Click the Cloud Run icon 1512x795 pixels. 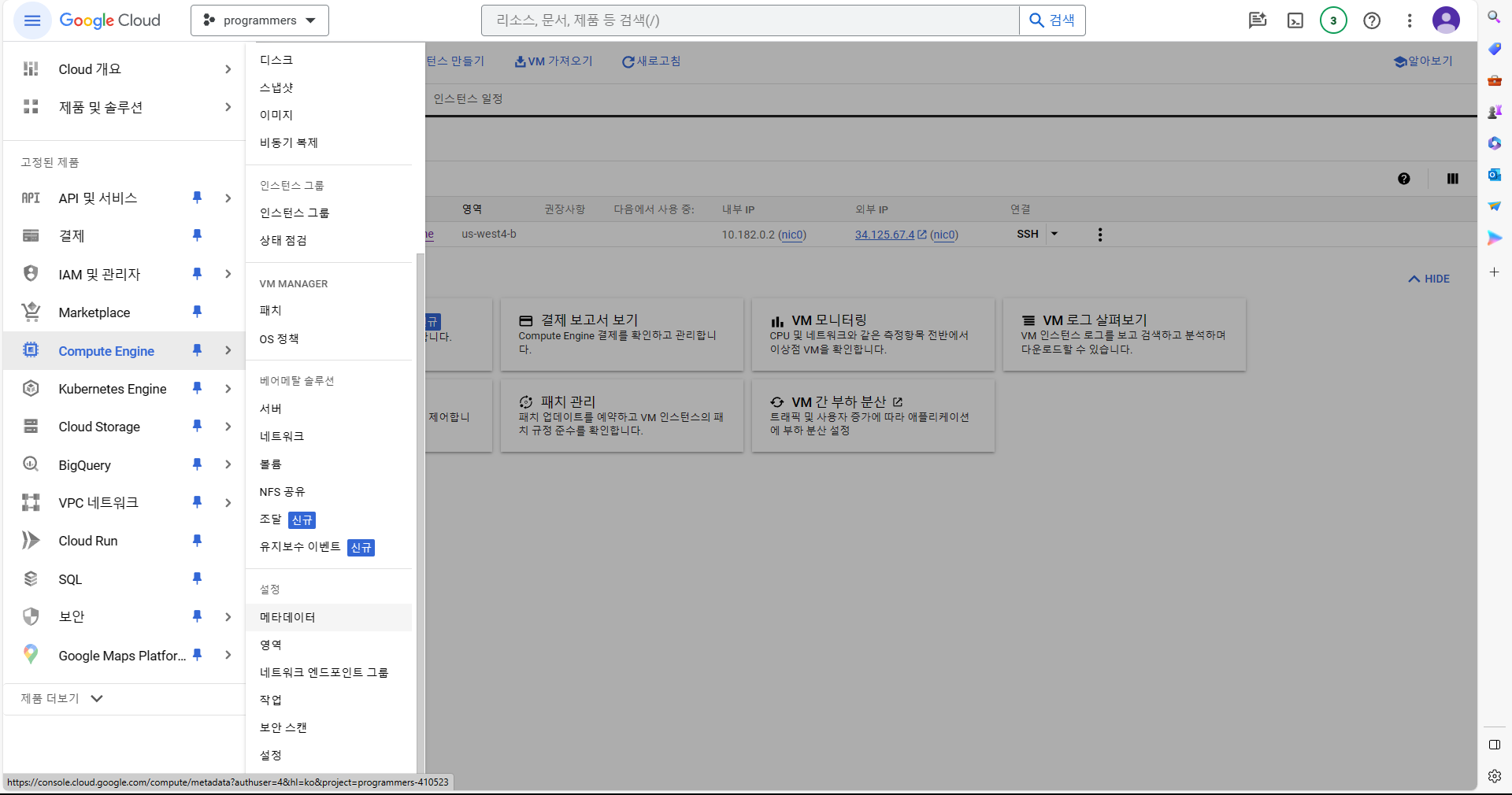(31, 540)
